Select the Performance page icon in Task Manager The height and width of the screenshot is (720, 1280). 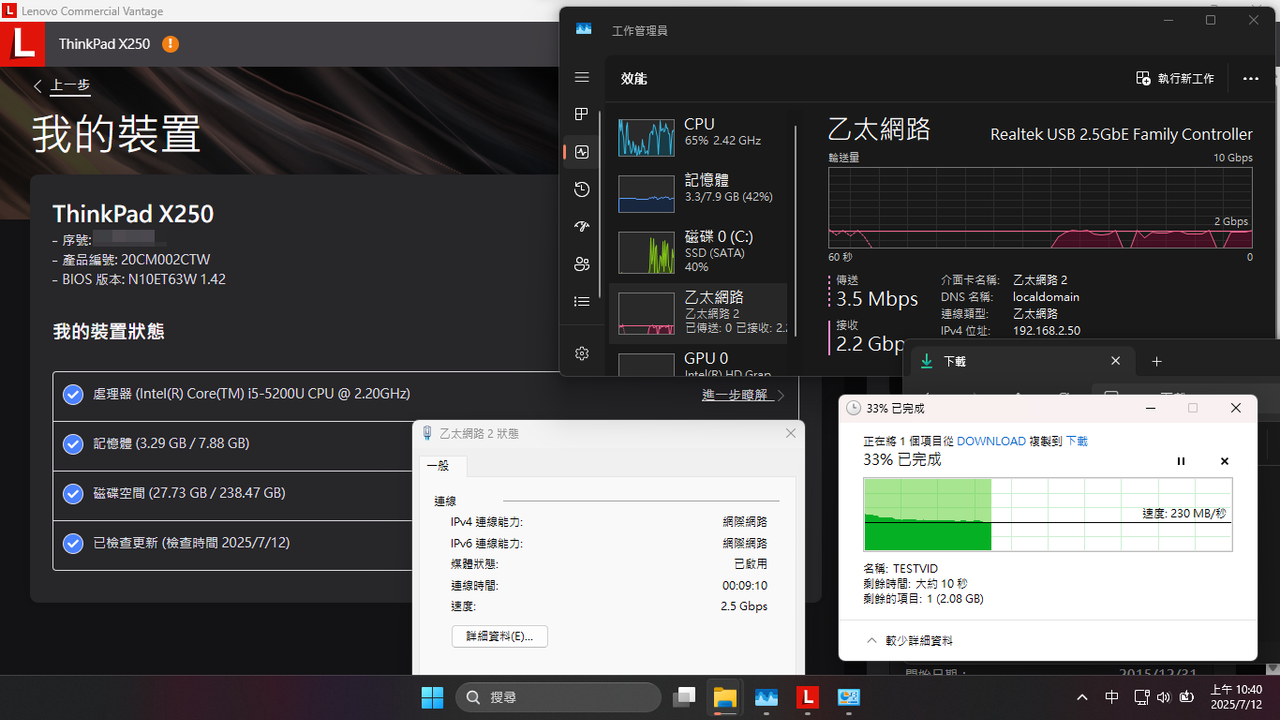pyautogui.click(x=582, y=152)
